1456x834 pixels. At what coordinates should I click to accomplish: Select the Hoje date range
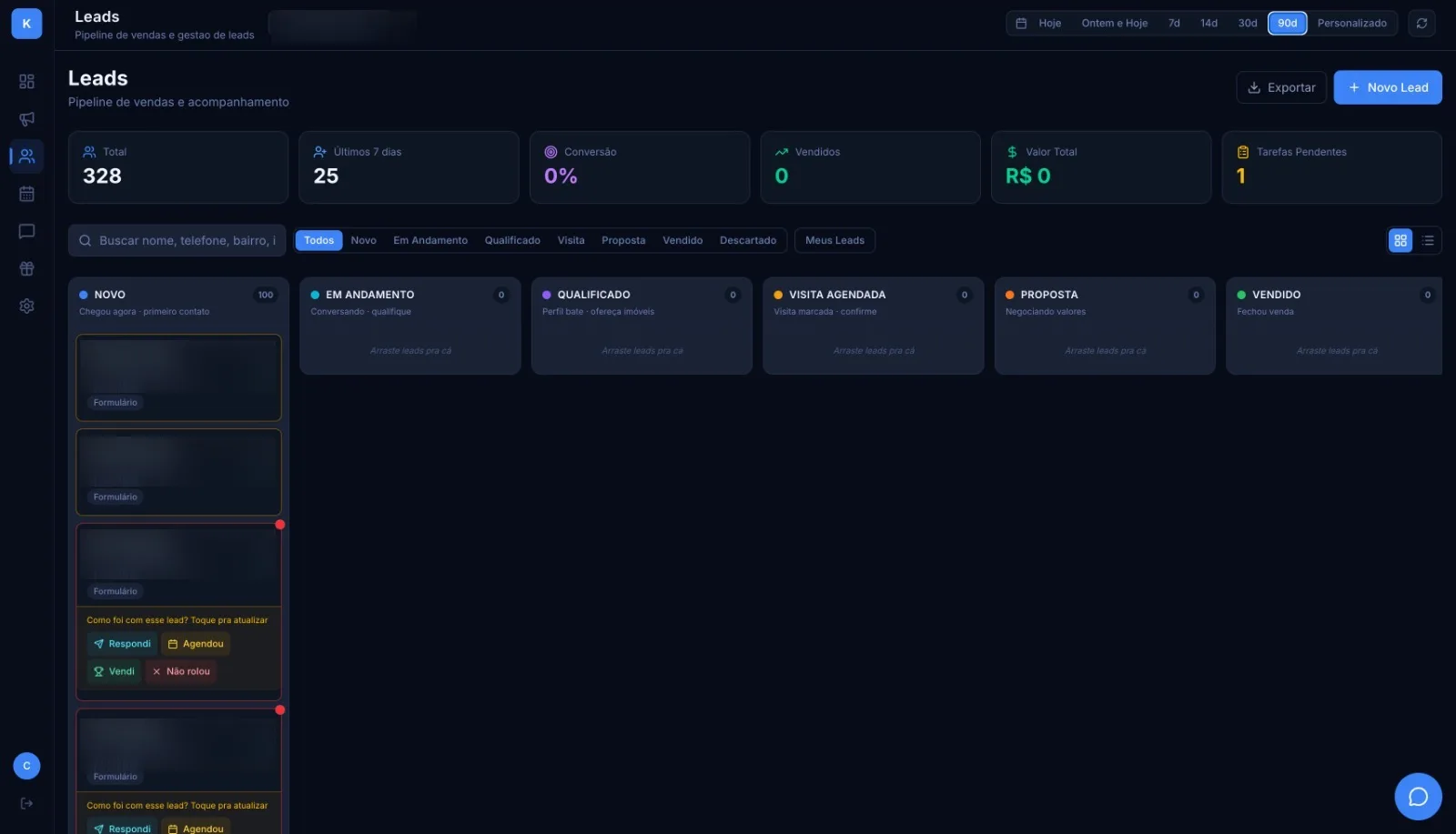point(1049,24)
